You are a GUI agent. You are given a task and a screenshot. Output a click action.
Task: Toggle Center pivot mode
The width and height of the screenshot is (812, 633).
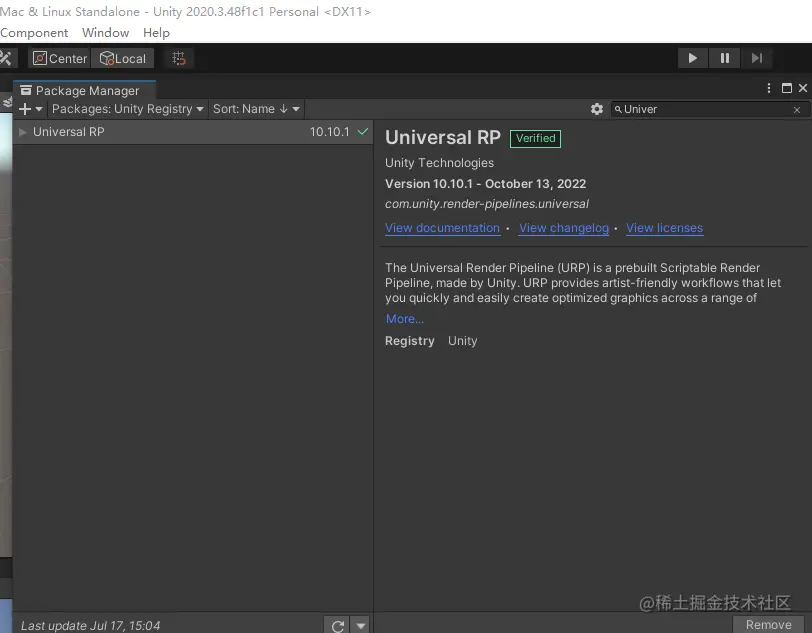coord(60,59)
